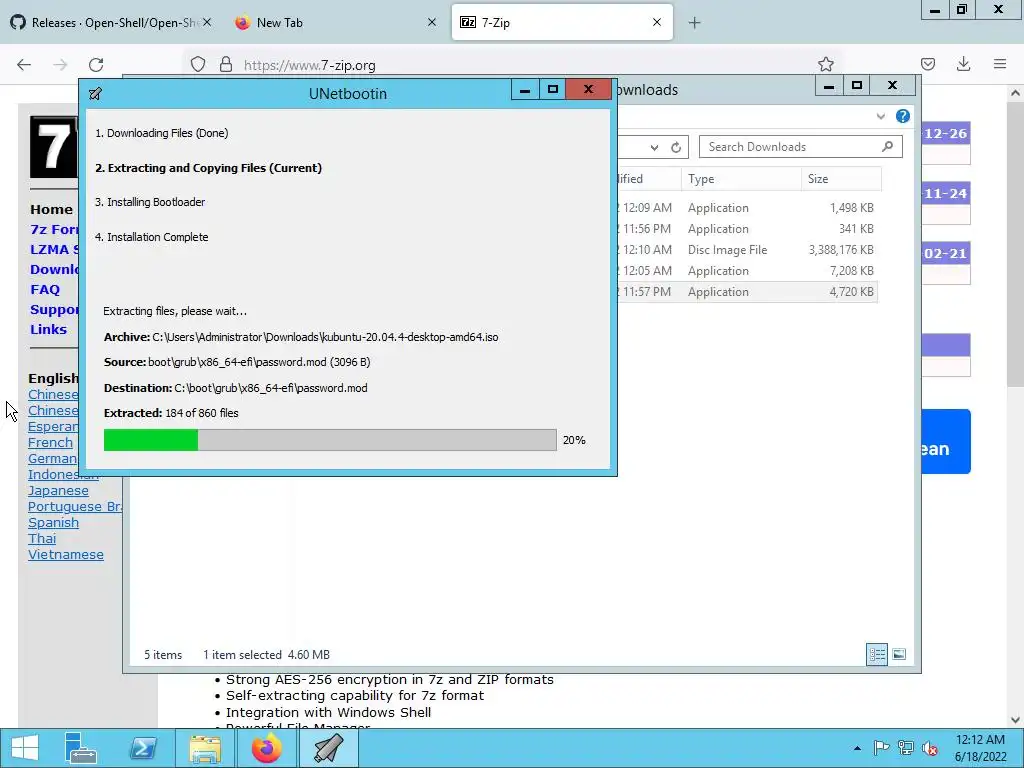Switch to the Releases Open-Shell tab
Screen dimensions: 1024x768
111,22
